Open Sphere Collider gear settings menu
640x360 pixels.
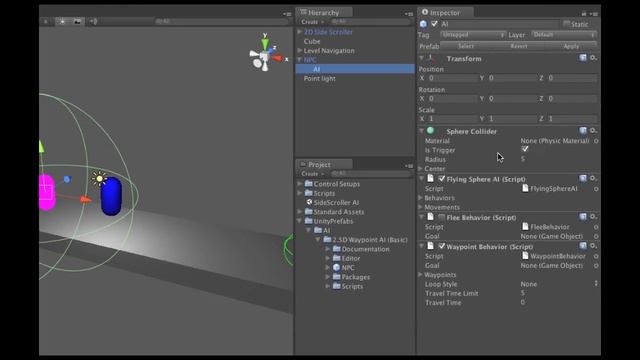[593, 131]
